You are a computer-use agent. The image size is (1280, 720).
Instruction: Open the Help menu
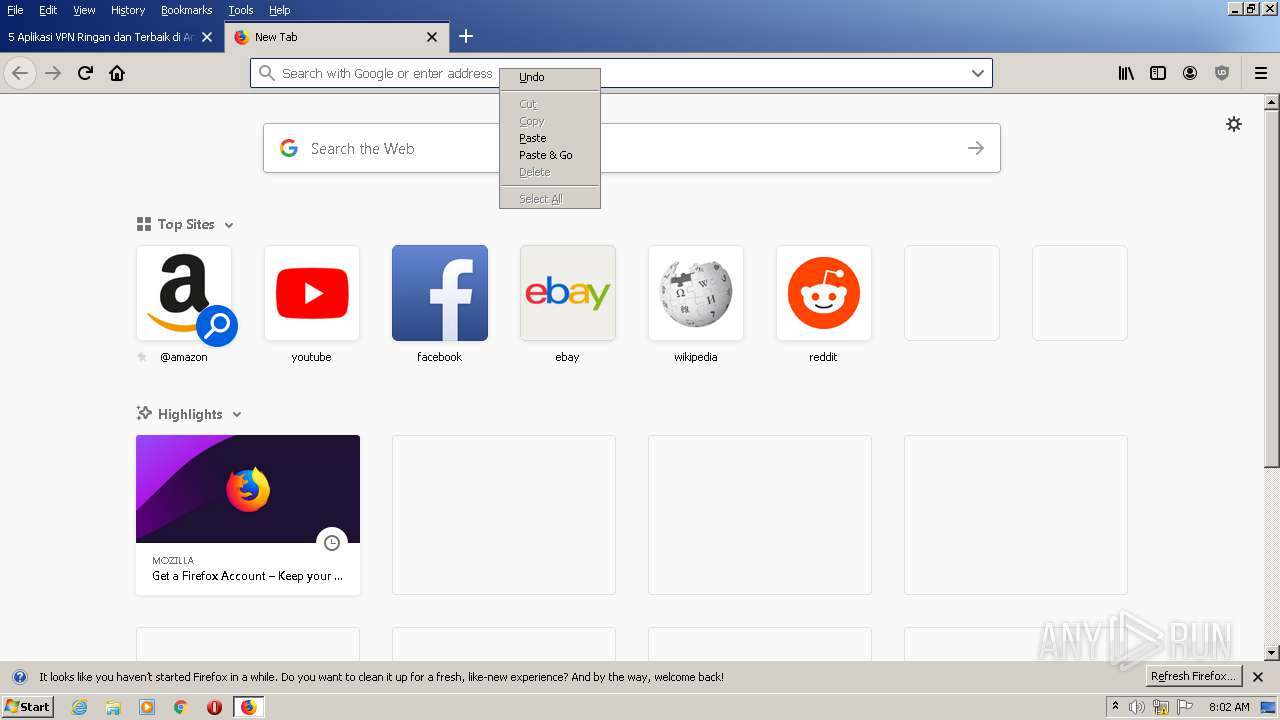coord(280,10)
